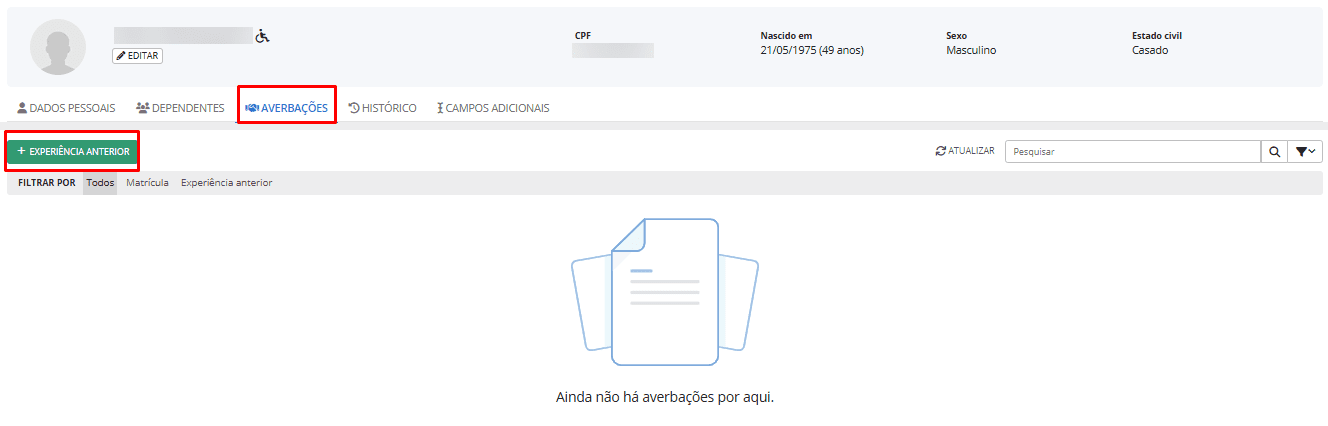Click the empty documents illustration
This screenshot has width=1328, height=426.
(x=664, y=290)
